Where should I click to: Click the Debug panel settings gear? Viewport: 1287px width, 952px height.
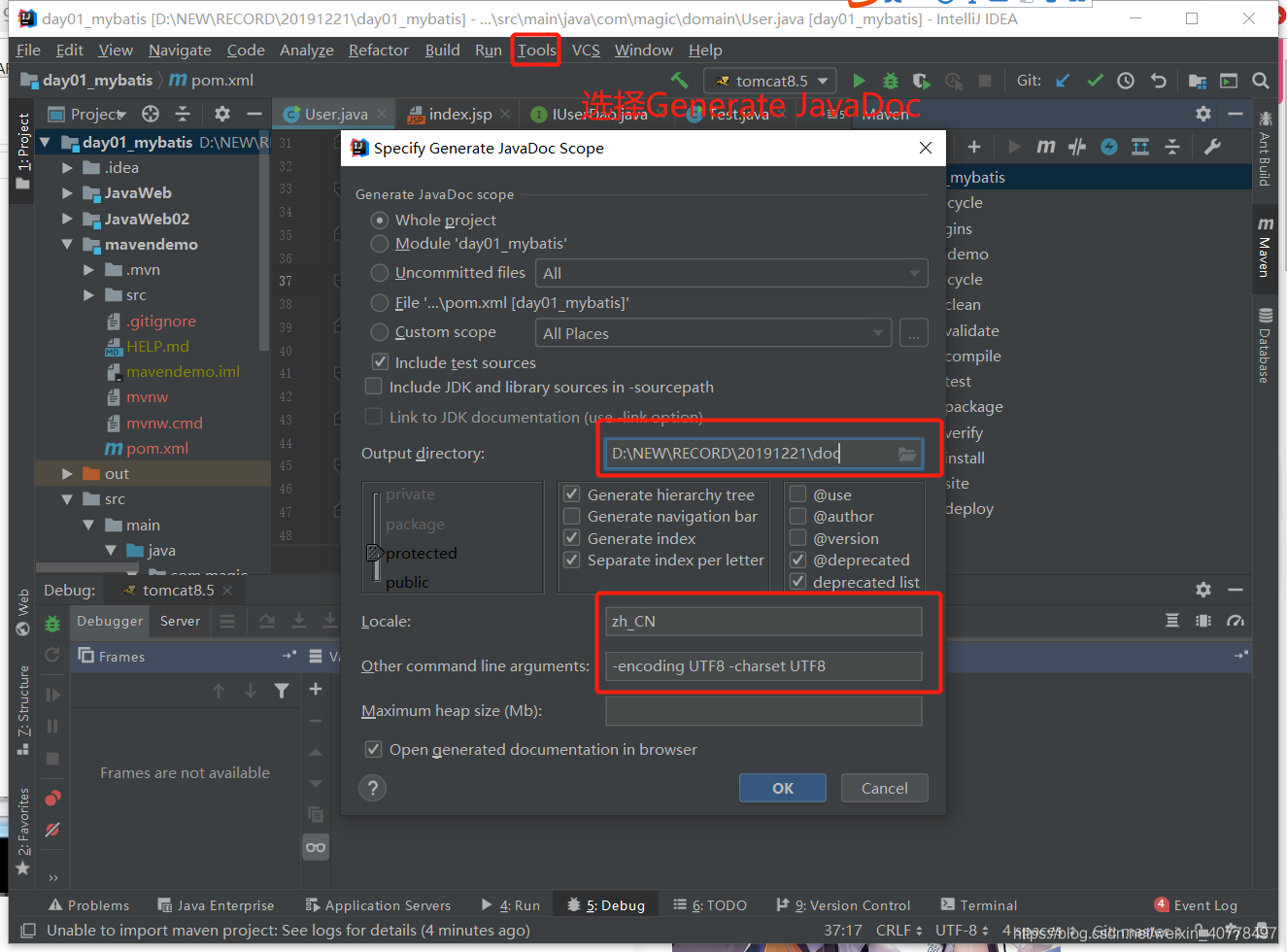click(x=1203, y=590)
